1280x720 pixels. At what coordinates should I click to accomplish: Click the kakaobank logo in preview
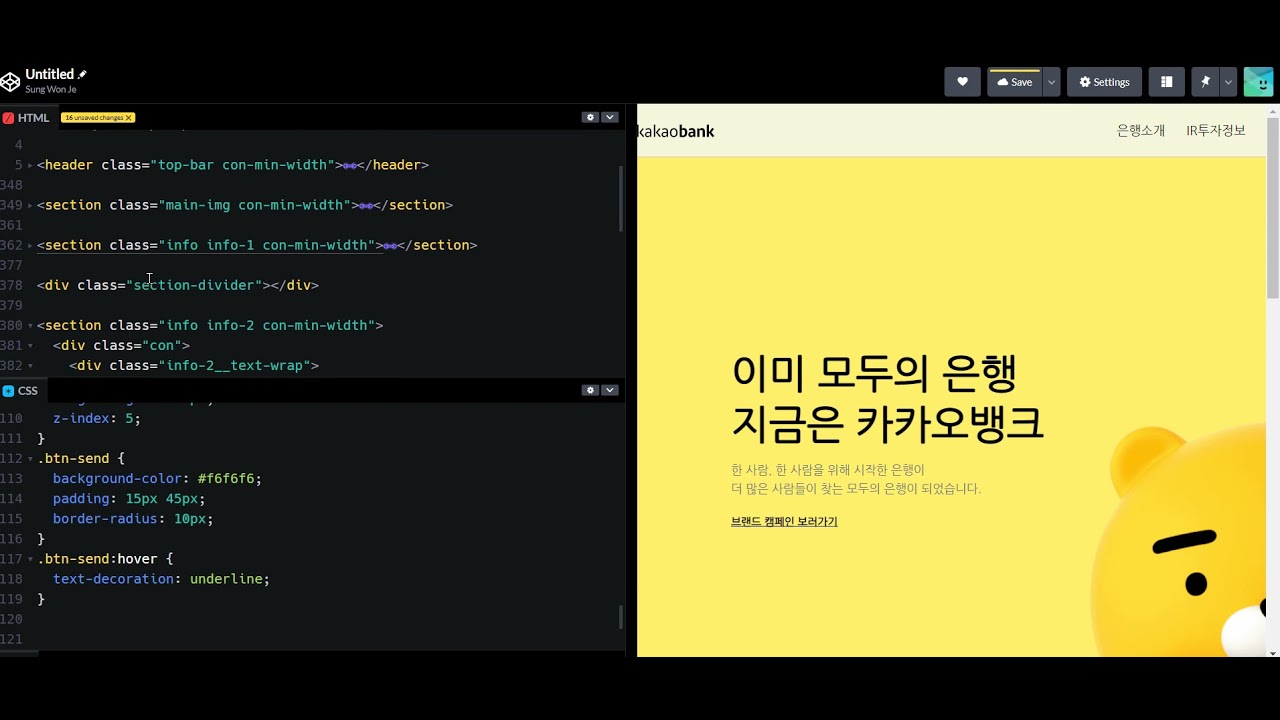676,131
